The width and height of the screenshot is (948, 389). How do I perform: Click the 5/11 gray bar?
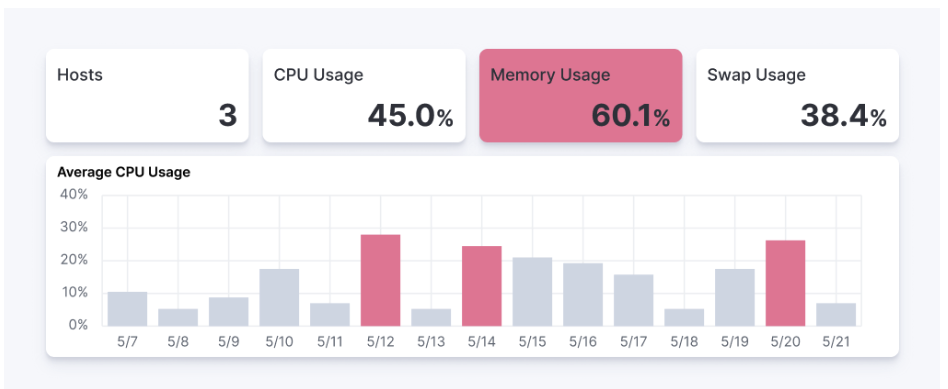pos(330,315)
